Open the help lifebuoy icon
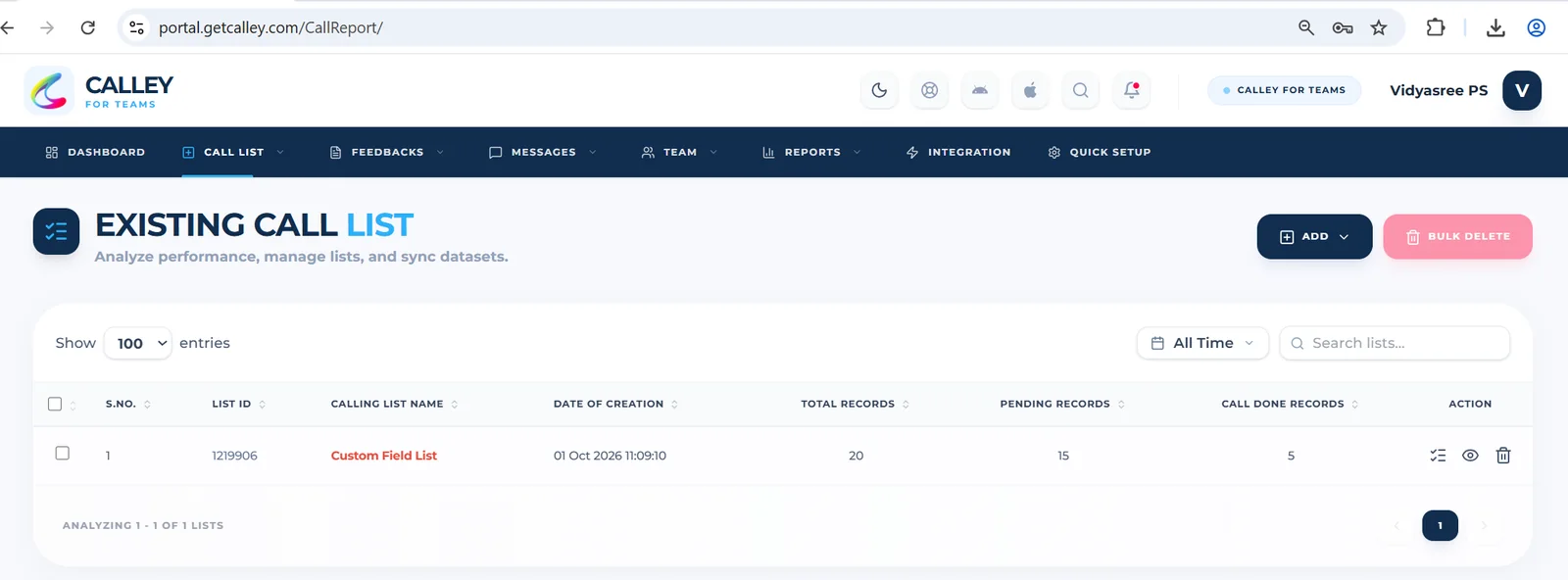The image size is (1568, 580). (x=929, y=90)
